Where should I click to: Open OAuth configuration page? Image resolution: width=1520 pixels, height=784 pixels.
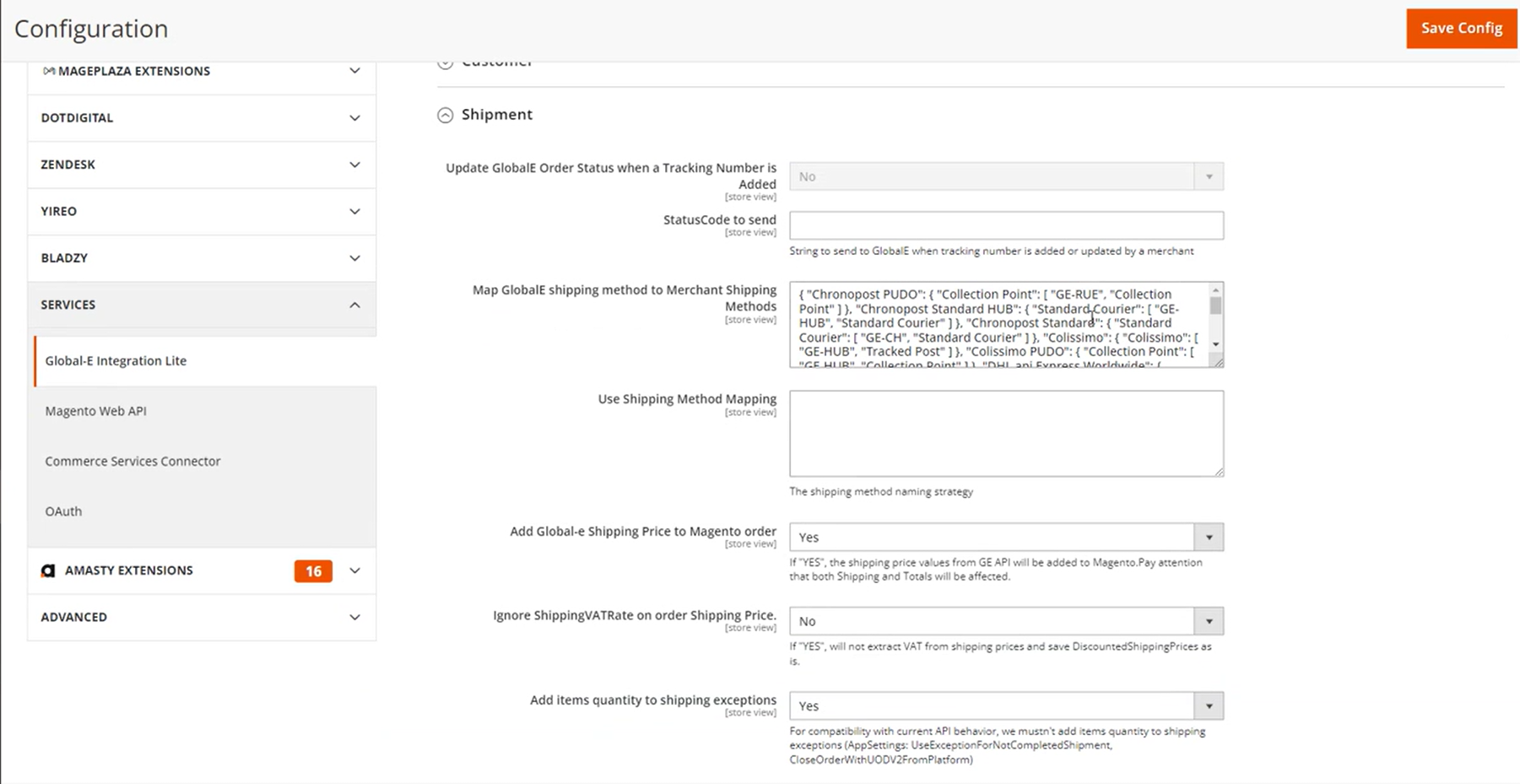click(x=63, y=511)
